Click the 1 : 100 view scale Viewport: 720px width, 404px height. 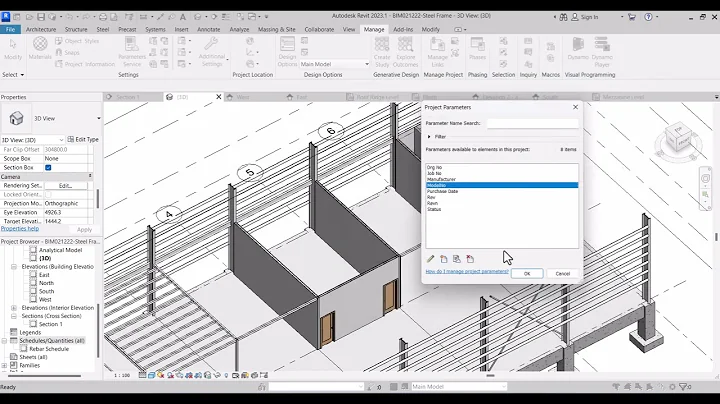122,375
